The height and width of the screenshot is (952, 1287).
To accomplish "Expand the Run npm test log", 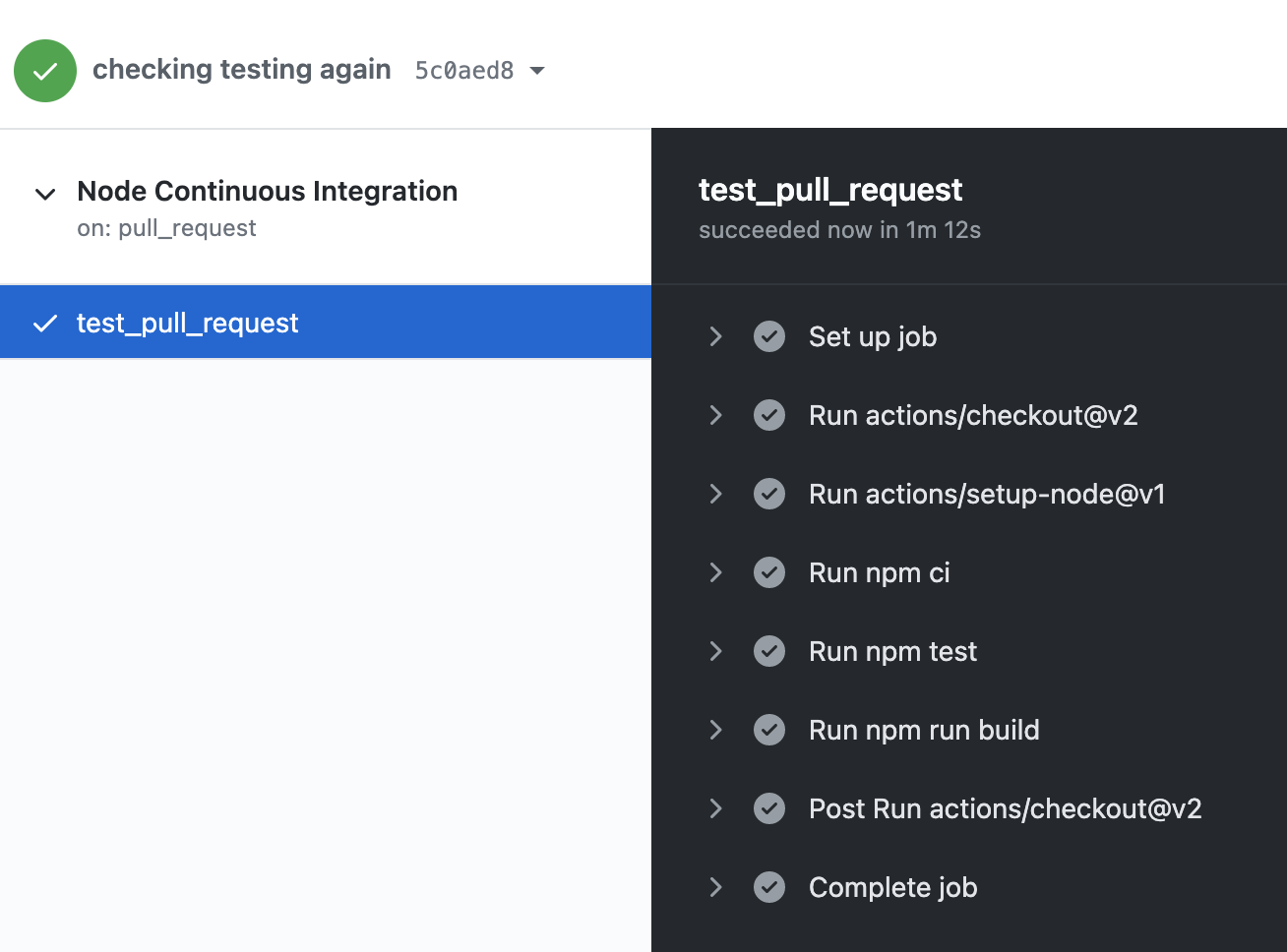I will tap(716, 651).
